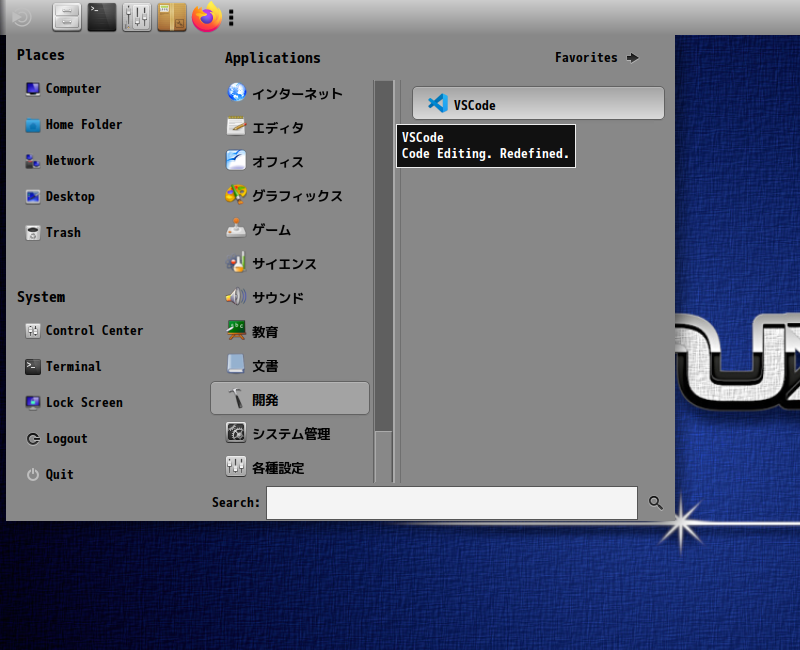Open Control Center from the System list
This screenshot has width=800, height=650.
point(84,331)
